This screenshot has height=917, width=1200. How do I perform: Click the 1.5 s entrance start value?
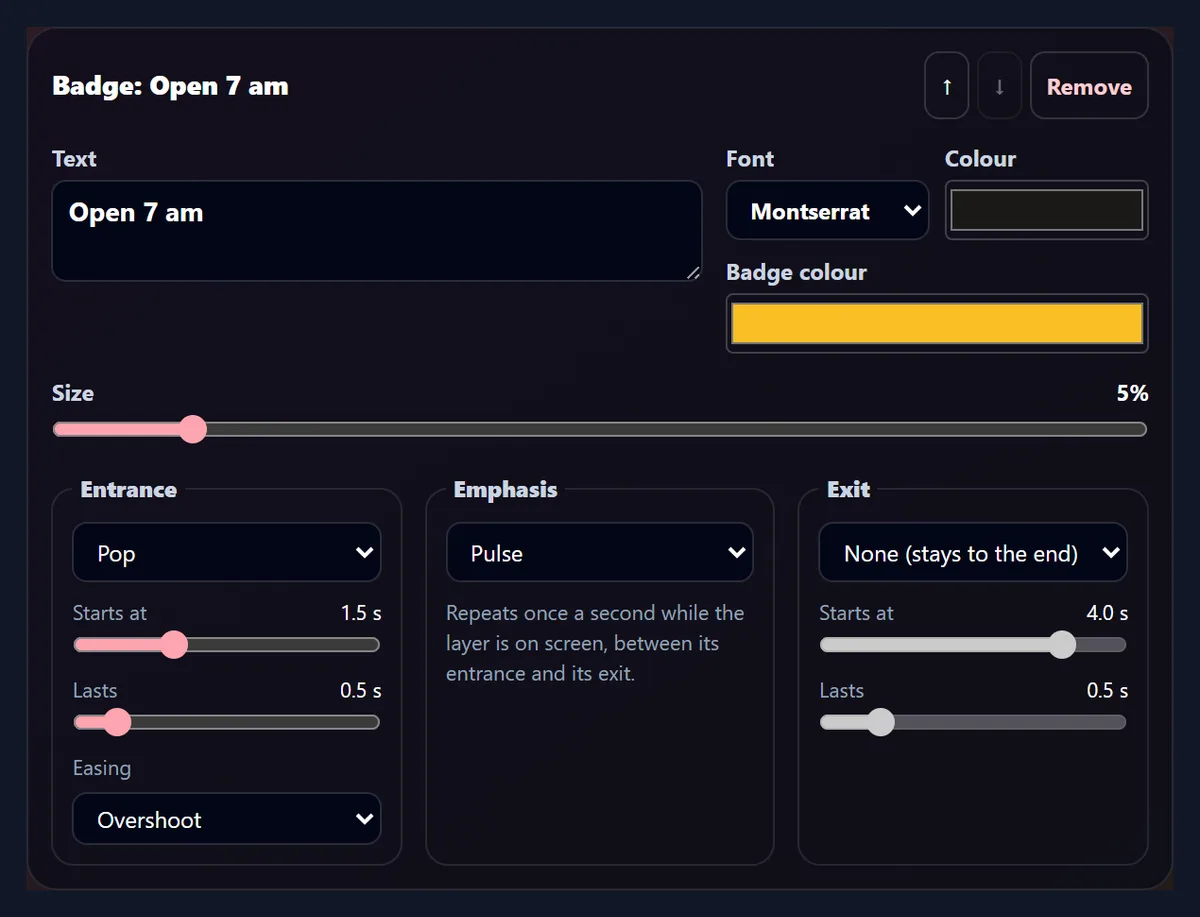pyautogui.click(x=361, y=613)
